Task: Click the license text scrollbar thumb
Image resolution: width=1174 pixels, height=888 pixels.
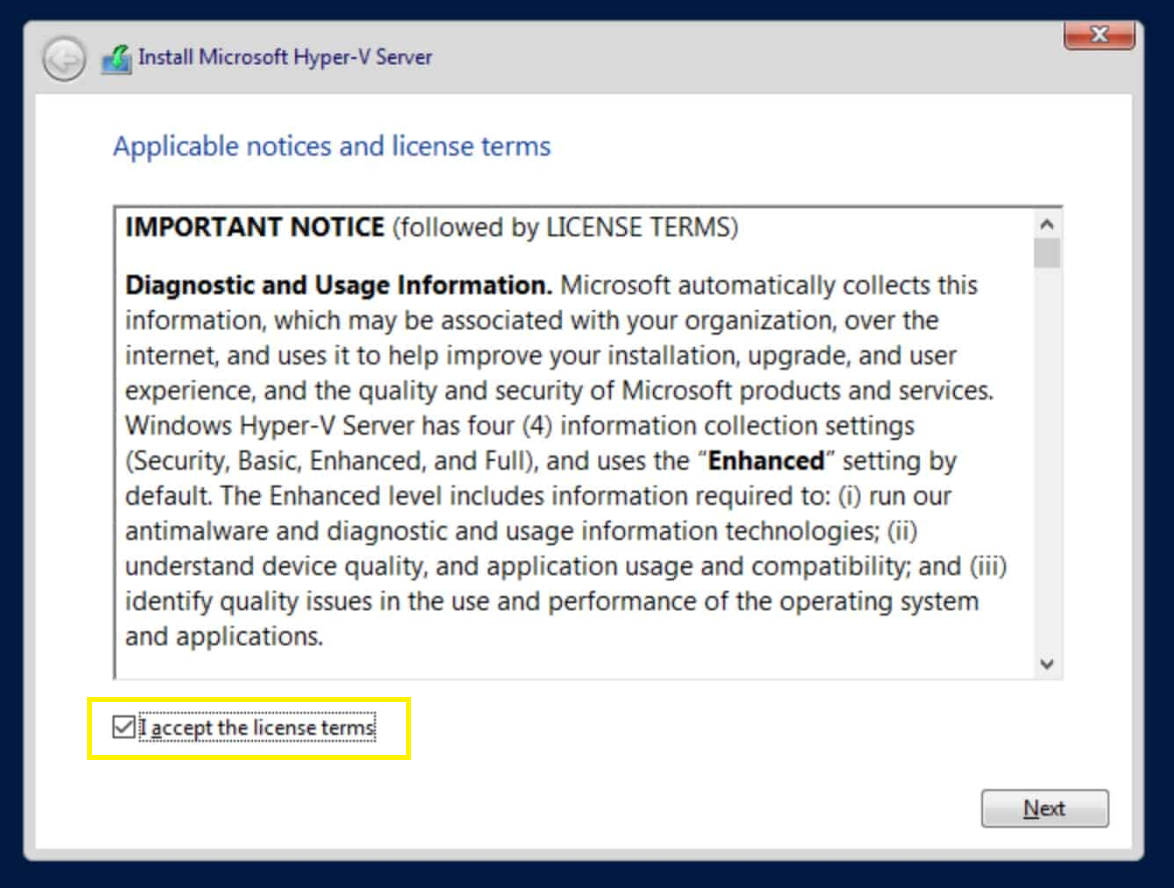Action: (1047, 253)
